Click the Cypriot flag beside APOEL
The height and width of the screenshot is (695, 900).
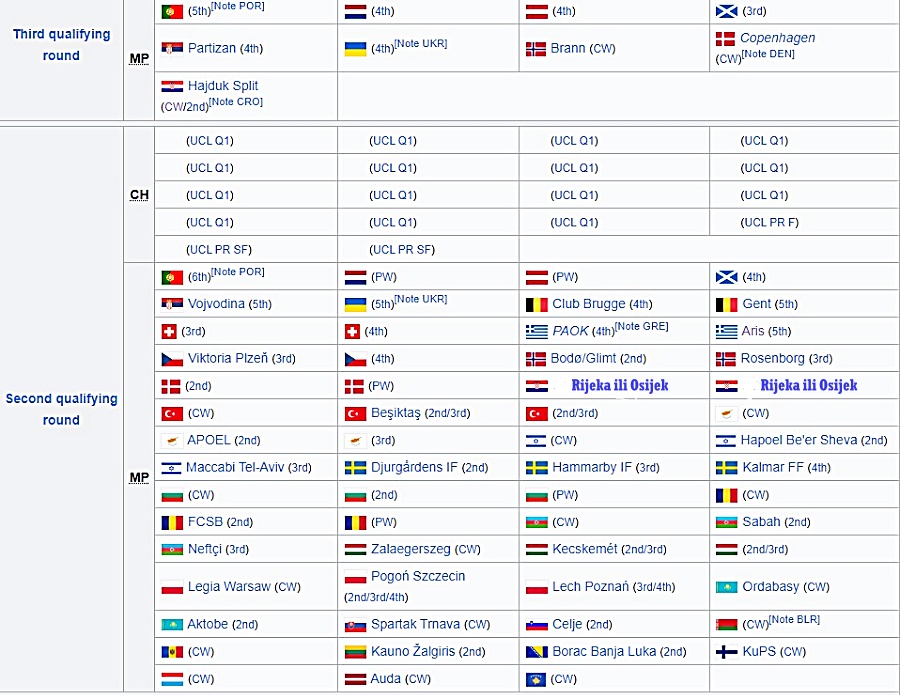172,441
